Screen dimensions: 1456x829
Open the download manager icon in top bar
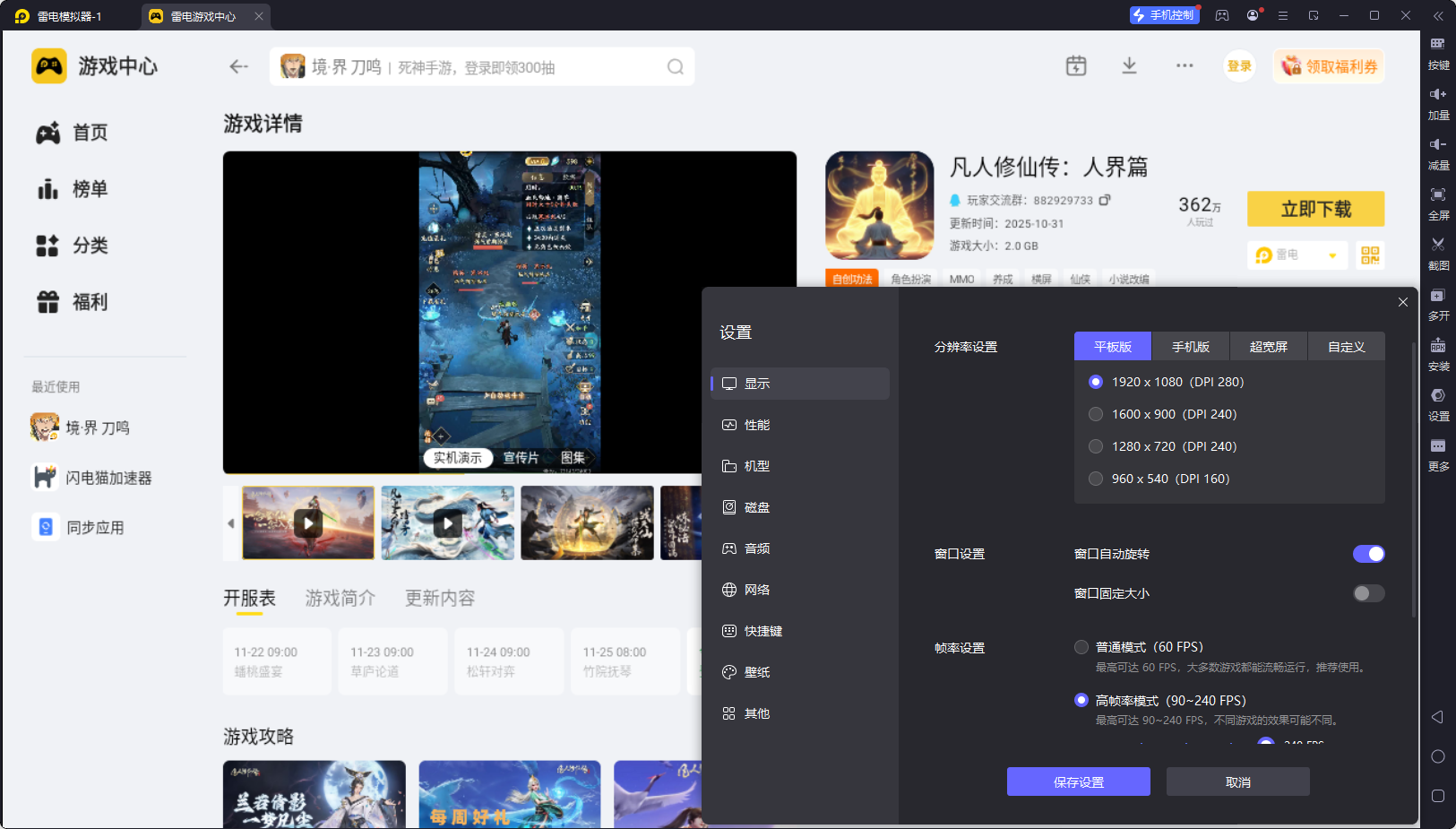pos(1130,65)
